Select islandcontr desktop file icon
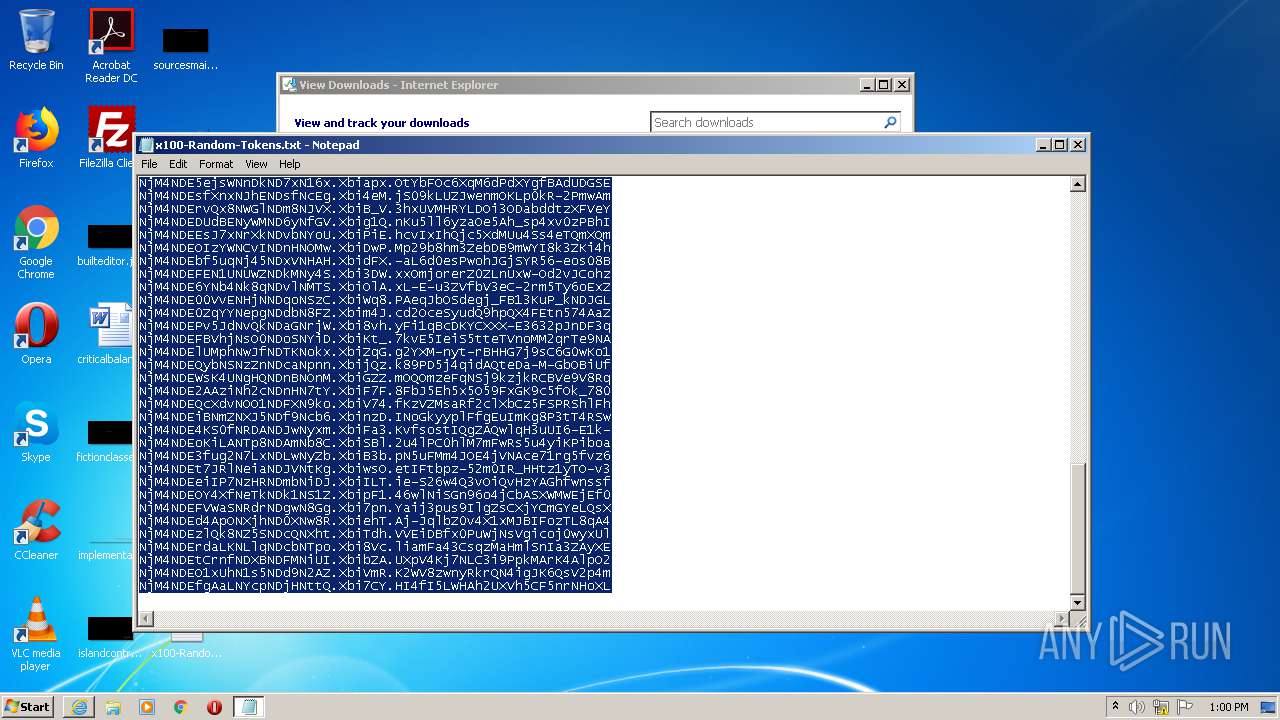The image size is (1280, 720). point(108,637)
